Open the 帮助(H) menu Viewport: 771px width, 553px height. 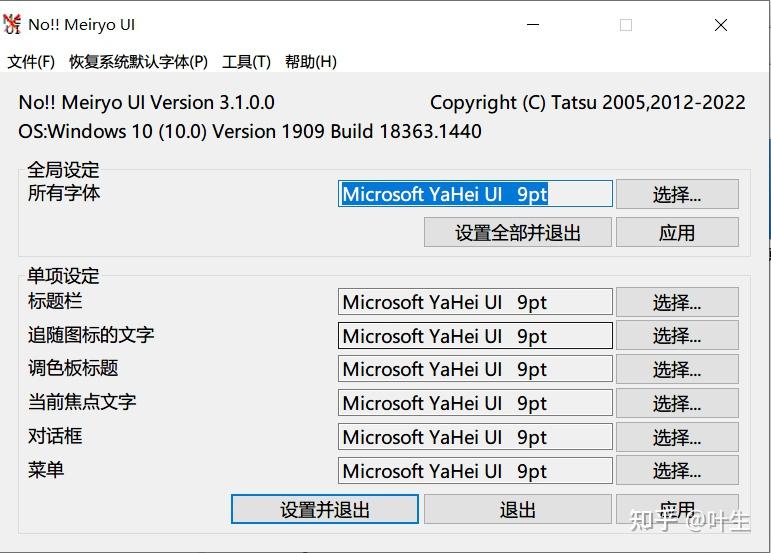tap(310, 62)
